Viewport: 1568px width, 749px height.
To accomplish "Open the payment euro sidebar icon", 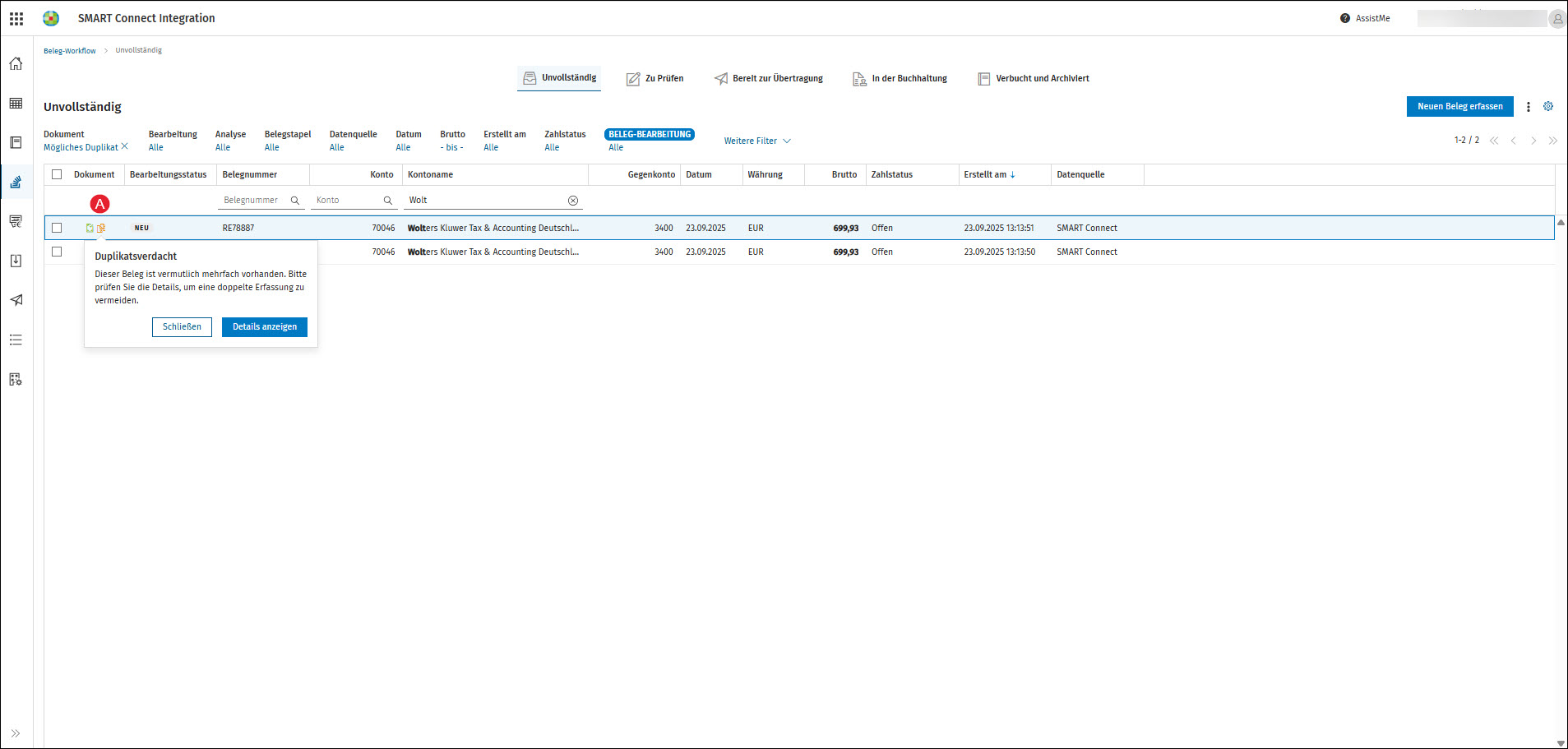I will point(16,221).
